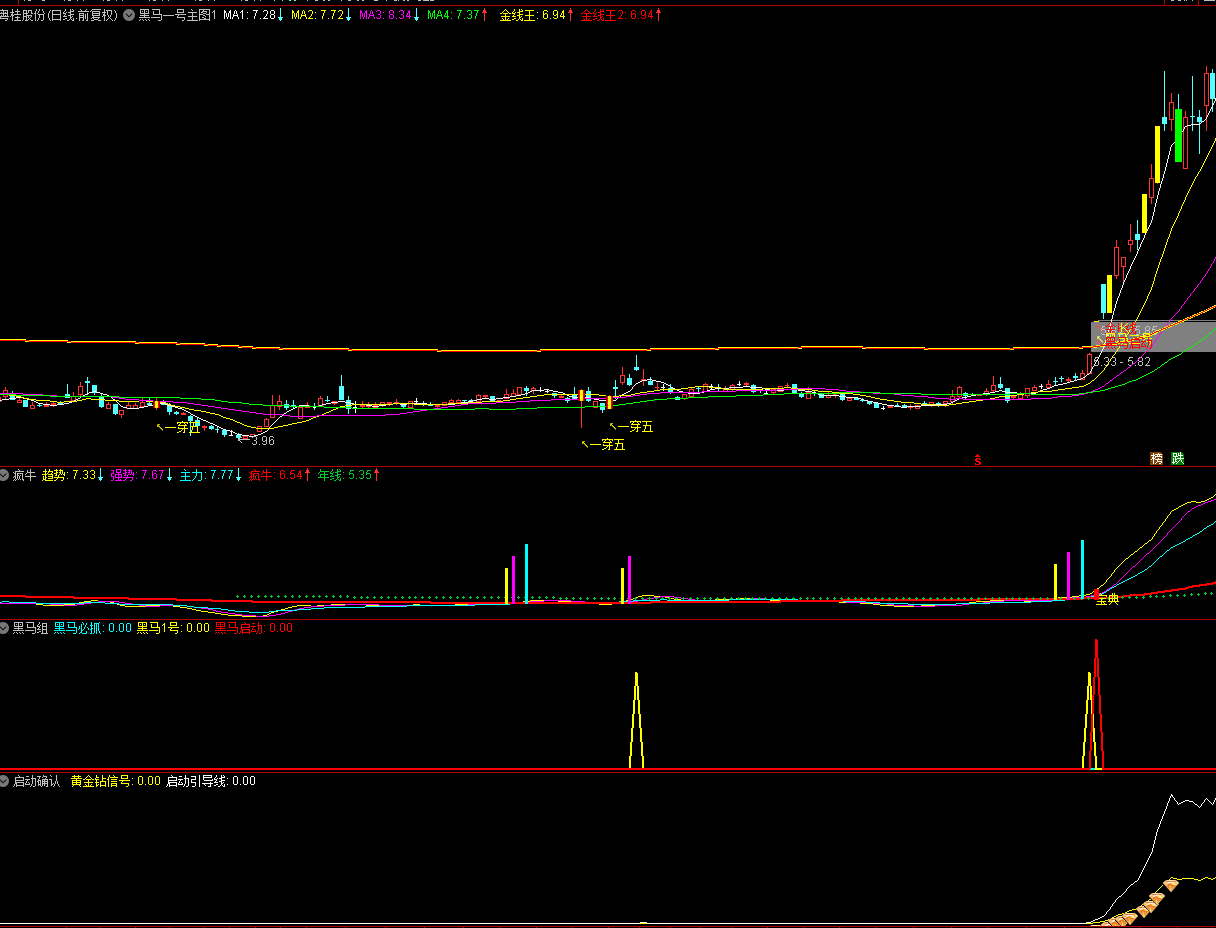Viewport: 1216px width, 928px height.
Task: Open the 疯牛 panel dropdown arrow
Action: 5,476
